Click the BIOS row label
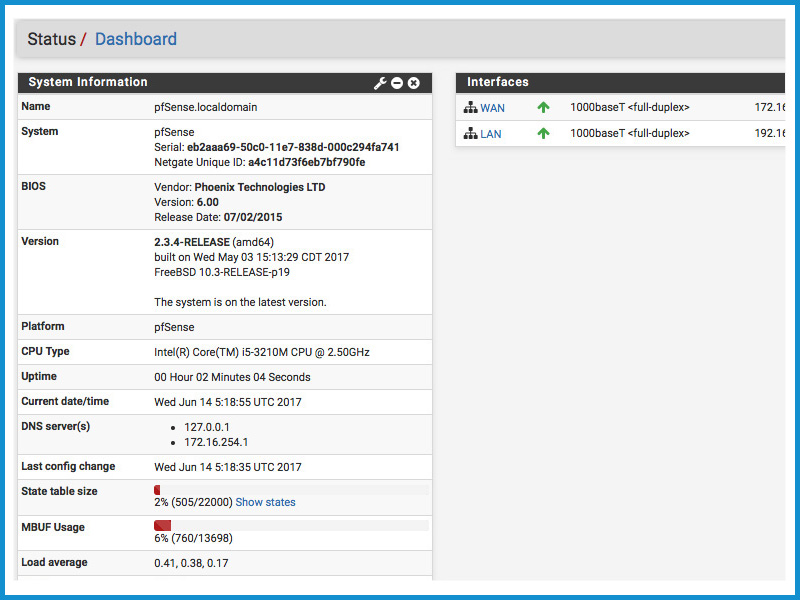Screen dimensions: 800x600 pyautogui.click(x=34, y=186)
